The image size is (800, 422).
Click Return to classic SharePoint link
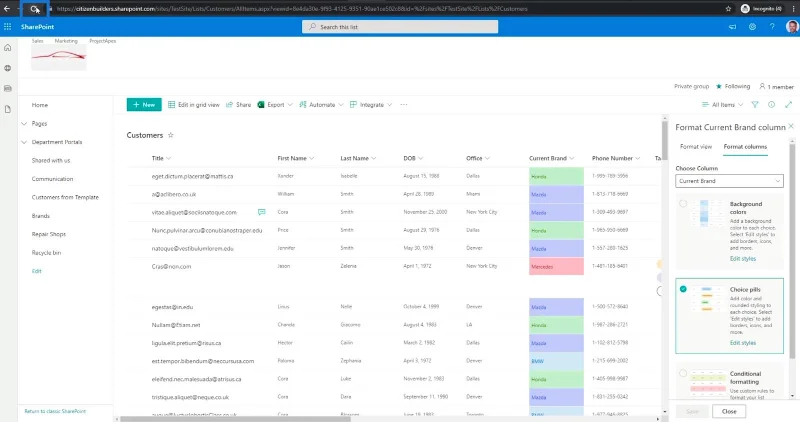point(55,411)
